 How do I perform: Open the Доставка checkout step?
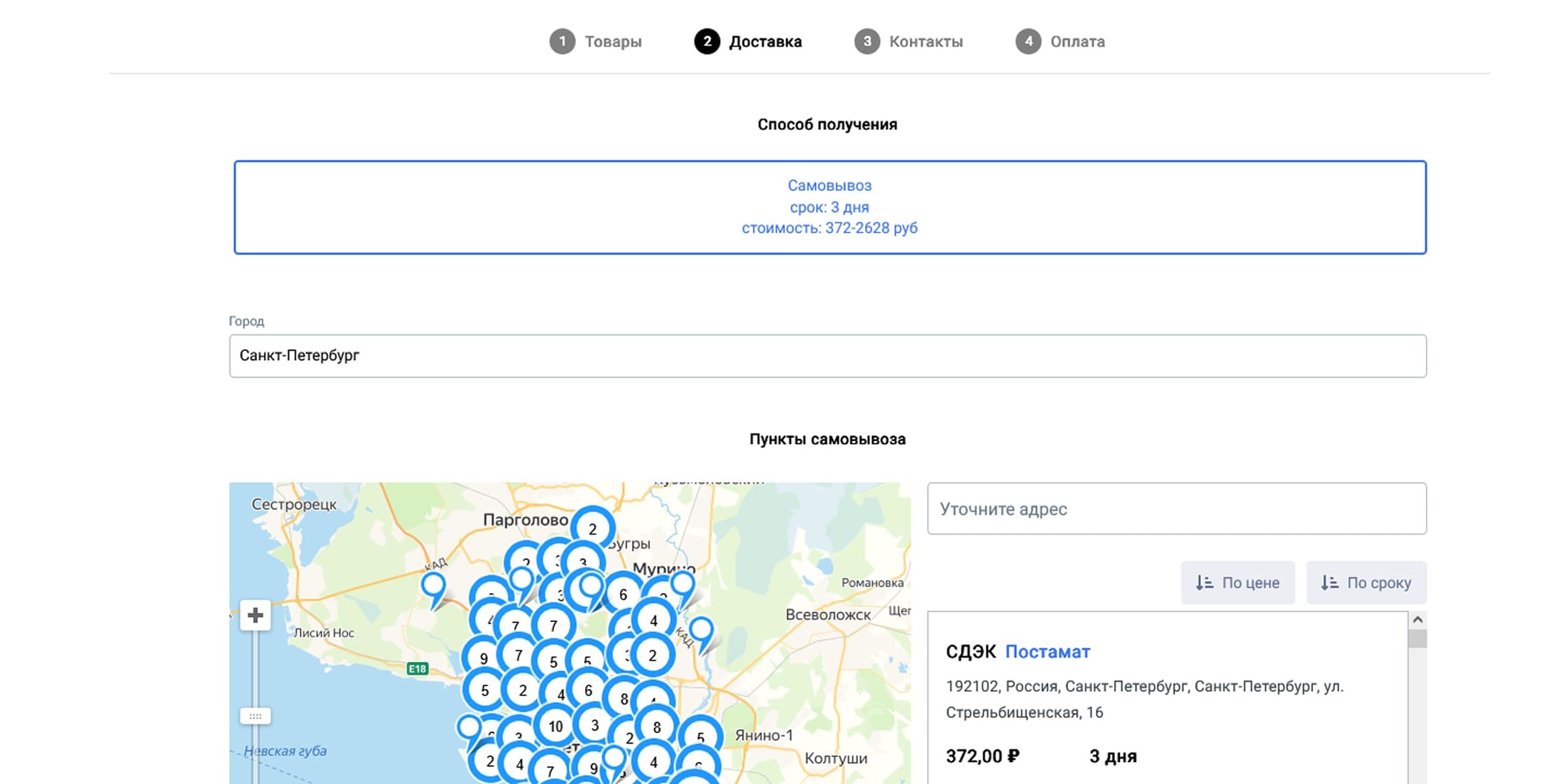tap(748, 41)
